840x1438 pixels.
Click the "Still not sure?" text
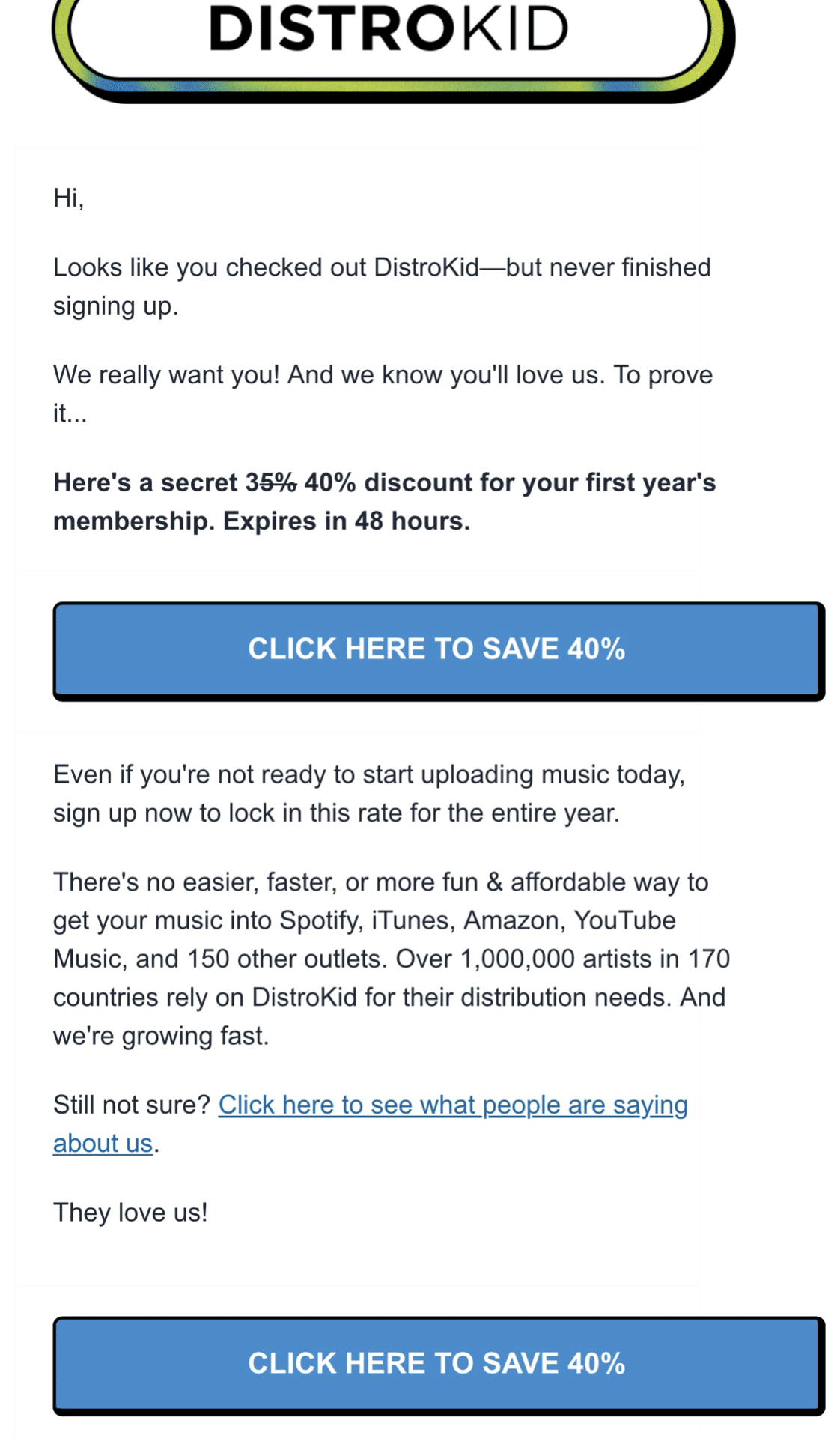click(132, 1105)
